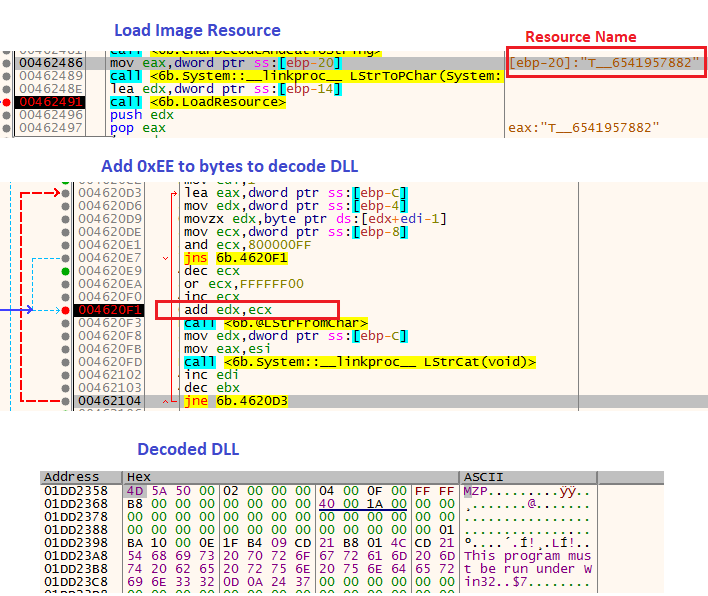Viewport: 708px width, 596px height.
Task: Click the jump-down chevron on the jns row
Action: coord(166,258)
